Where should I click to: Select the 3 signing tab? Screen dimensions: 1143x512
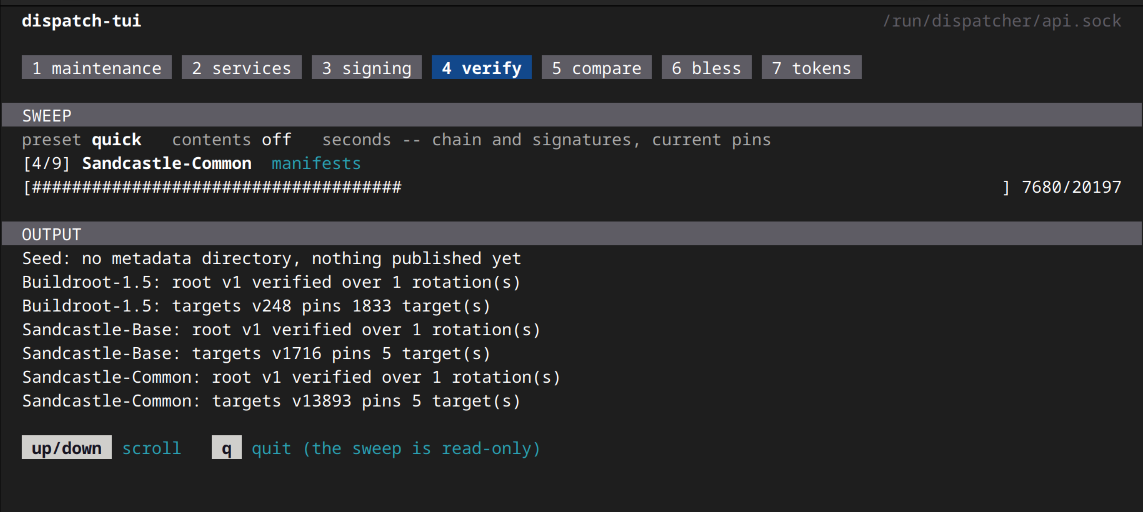[x=367, y=68]
